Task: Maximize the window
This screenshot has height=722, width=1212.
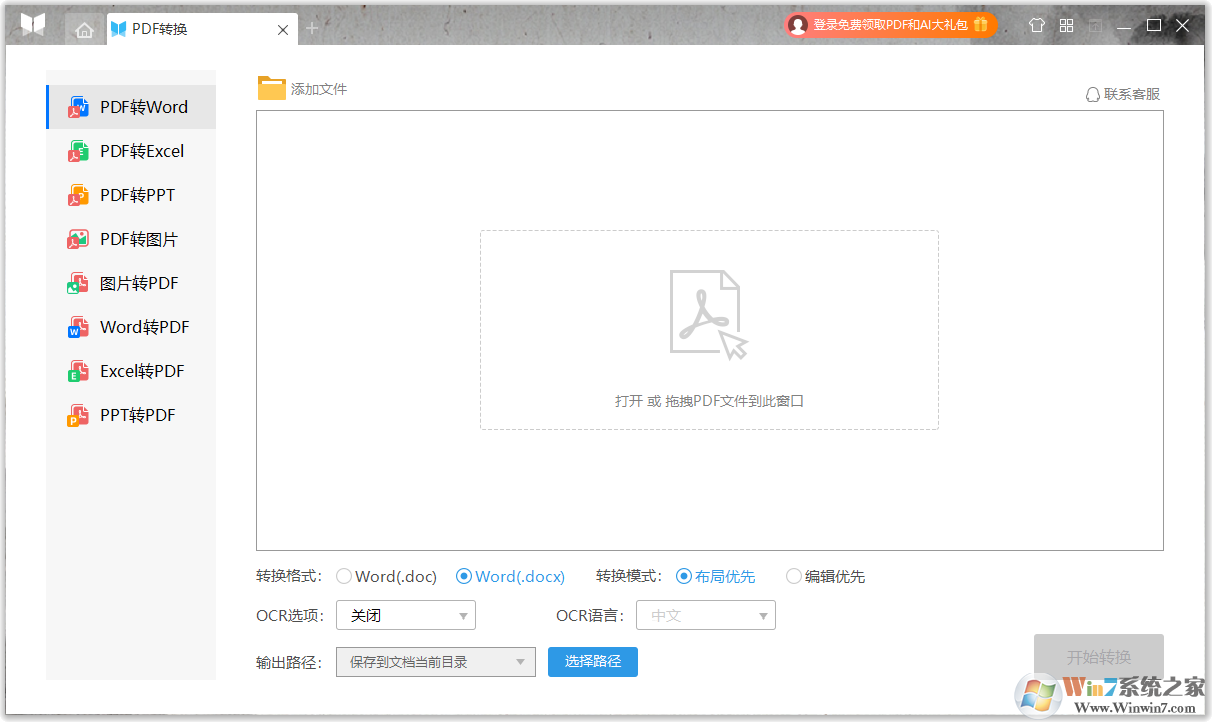Action: click(x=1154, y=26)
